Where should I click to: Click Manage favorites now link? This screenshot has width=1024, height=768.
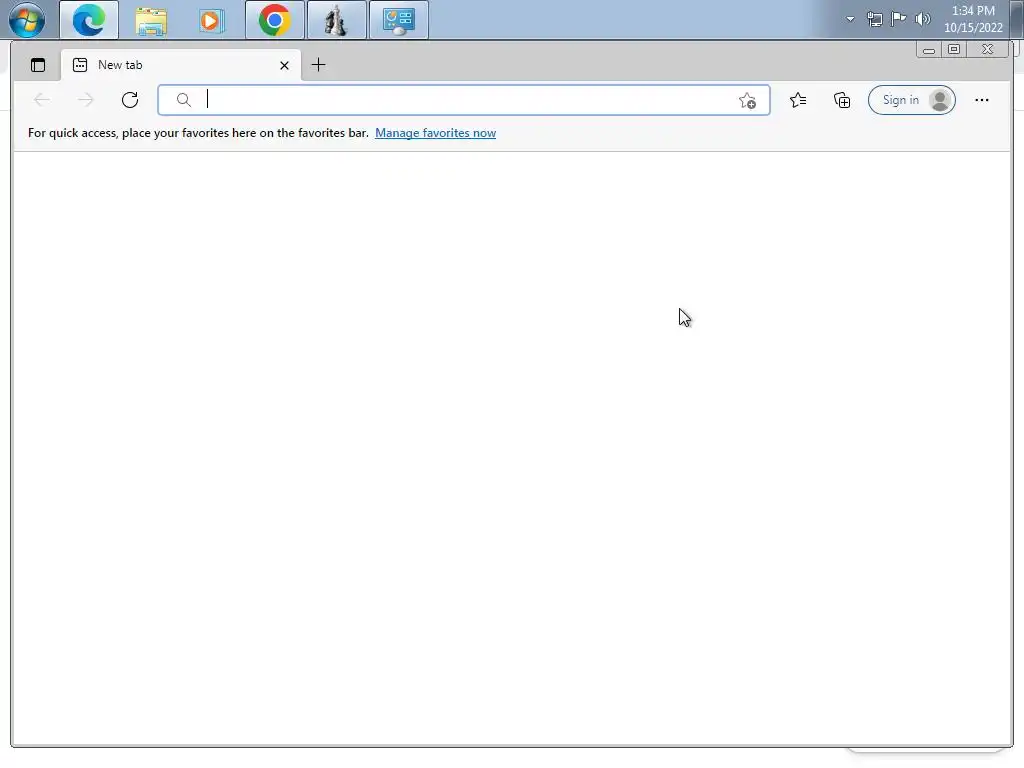436,133
